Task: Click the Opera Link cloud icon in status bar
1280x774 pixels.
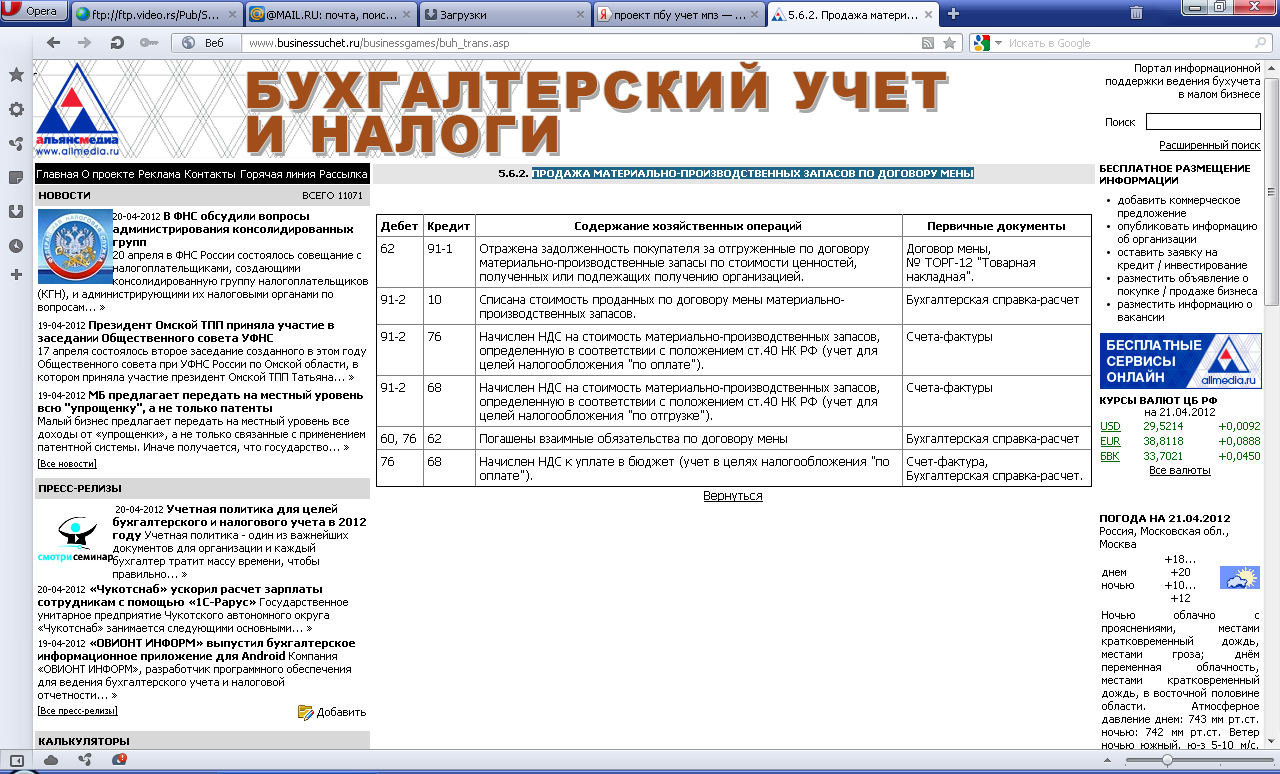Action: tap(51, 761)
